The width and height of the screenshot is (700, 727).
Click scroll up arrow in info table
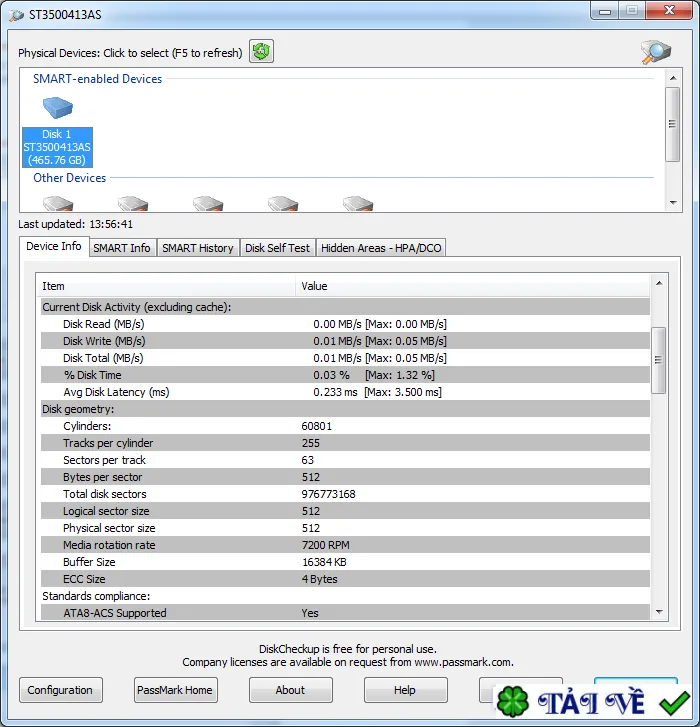(659, 283)
